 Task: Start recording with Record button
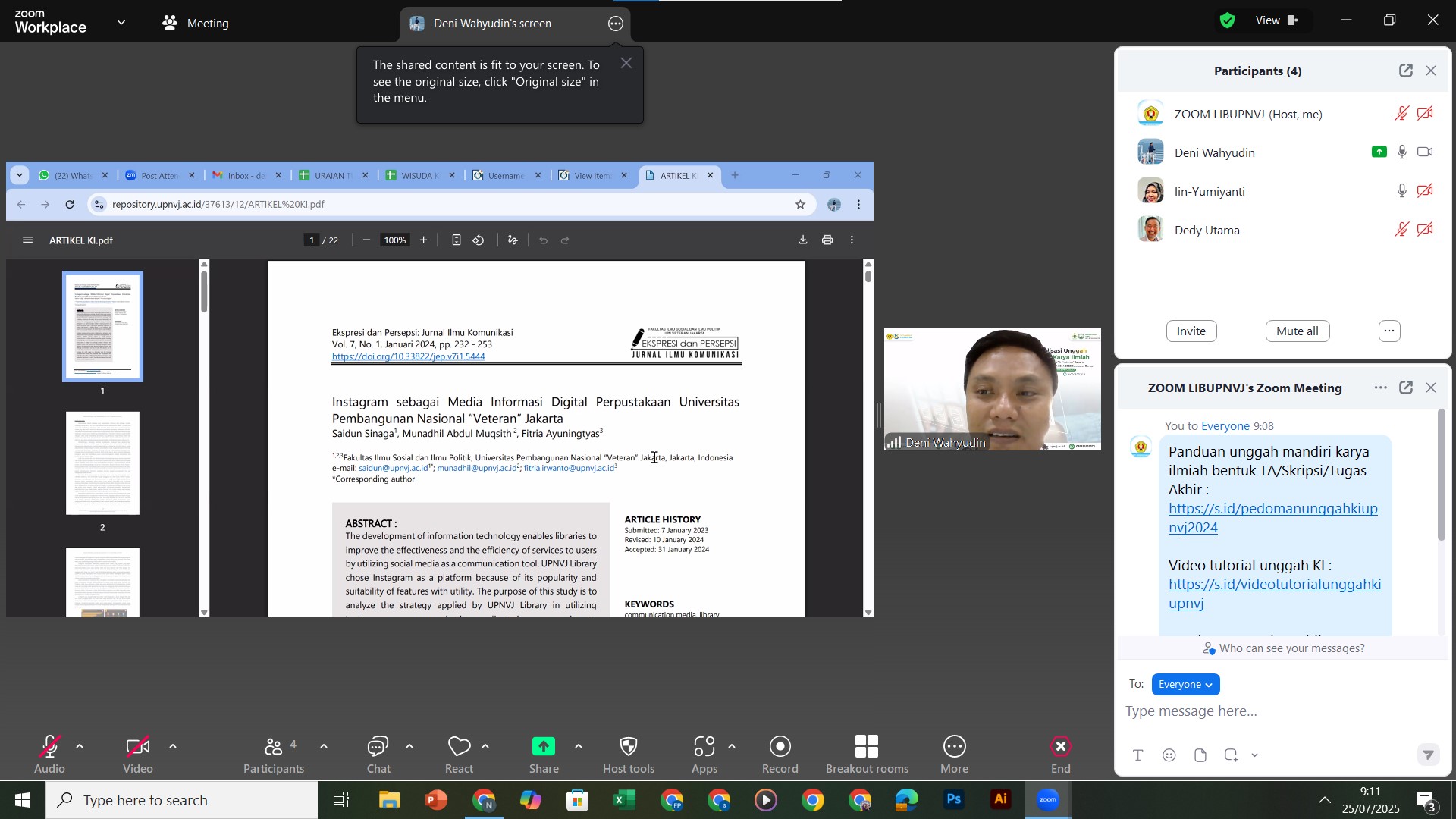click(x=780, y=754)
